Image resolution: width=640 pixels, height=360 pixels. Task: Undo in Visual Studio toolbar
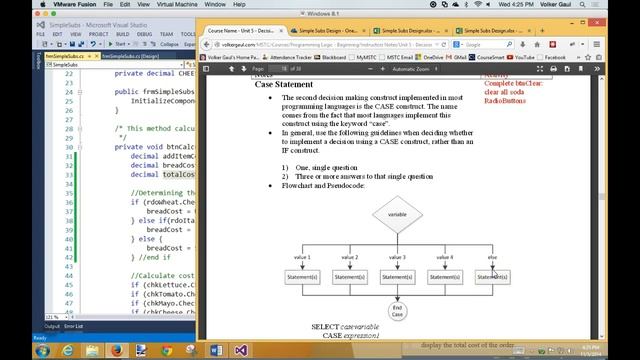(x=93, y=44)
